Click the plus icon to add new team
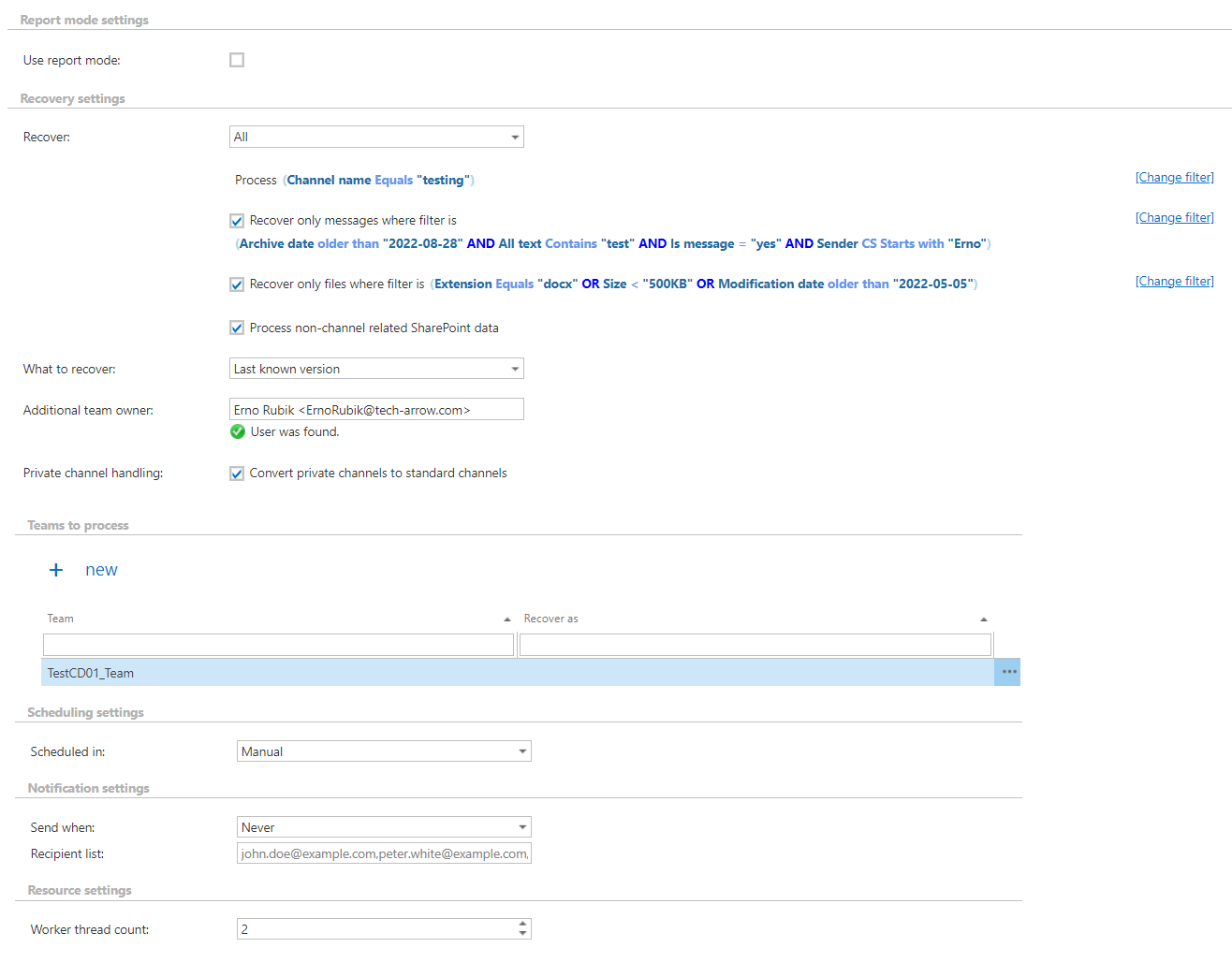Viewport: 1232px width, 962px height. pyautogui.click(x=56, y=570)
